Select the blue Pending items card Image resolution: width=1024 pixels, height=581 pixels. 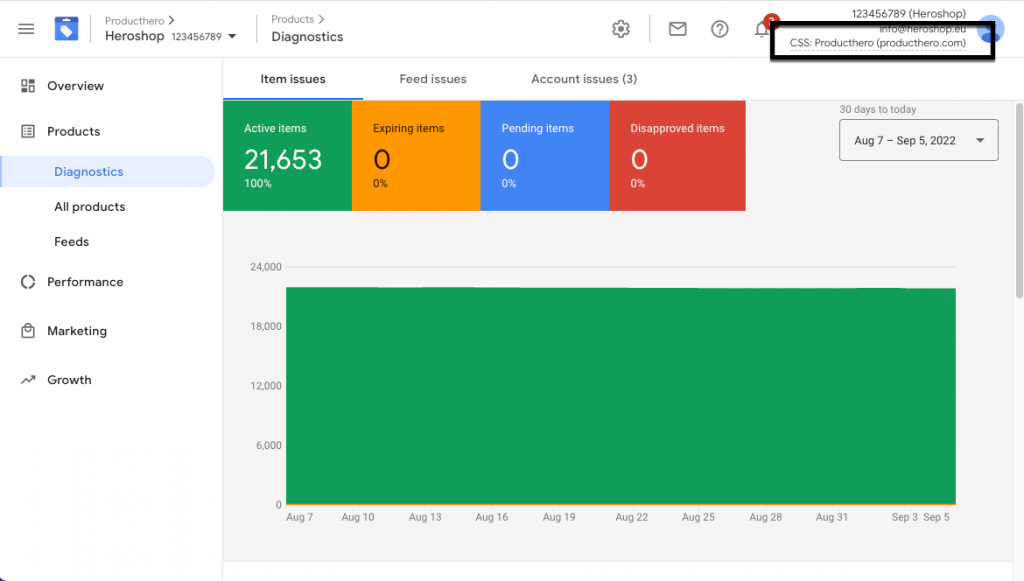point(545,155)
